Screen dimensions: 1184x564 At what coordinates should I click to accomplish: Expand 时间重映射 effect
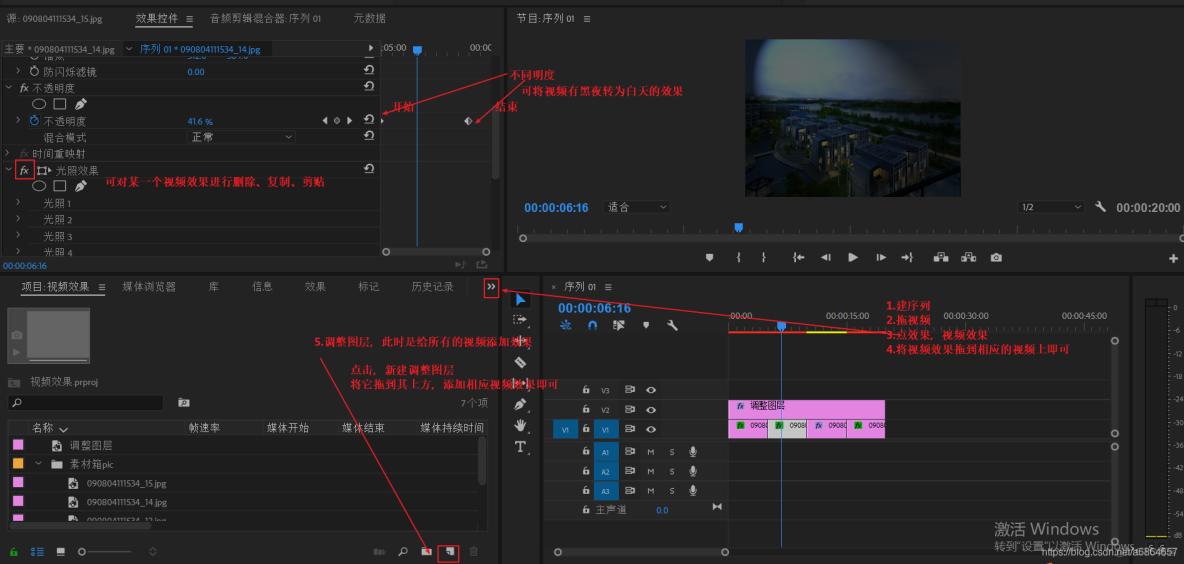(9, 153)
